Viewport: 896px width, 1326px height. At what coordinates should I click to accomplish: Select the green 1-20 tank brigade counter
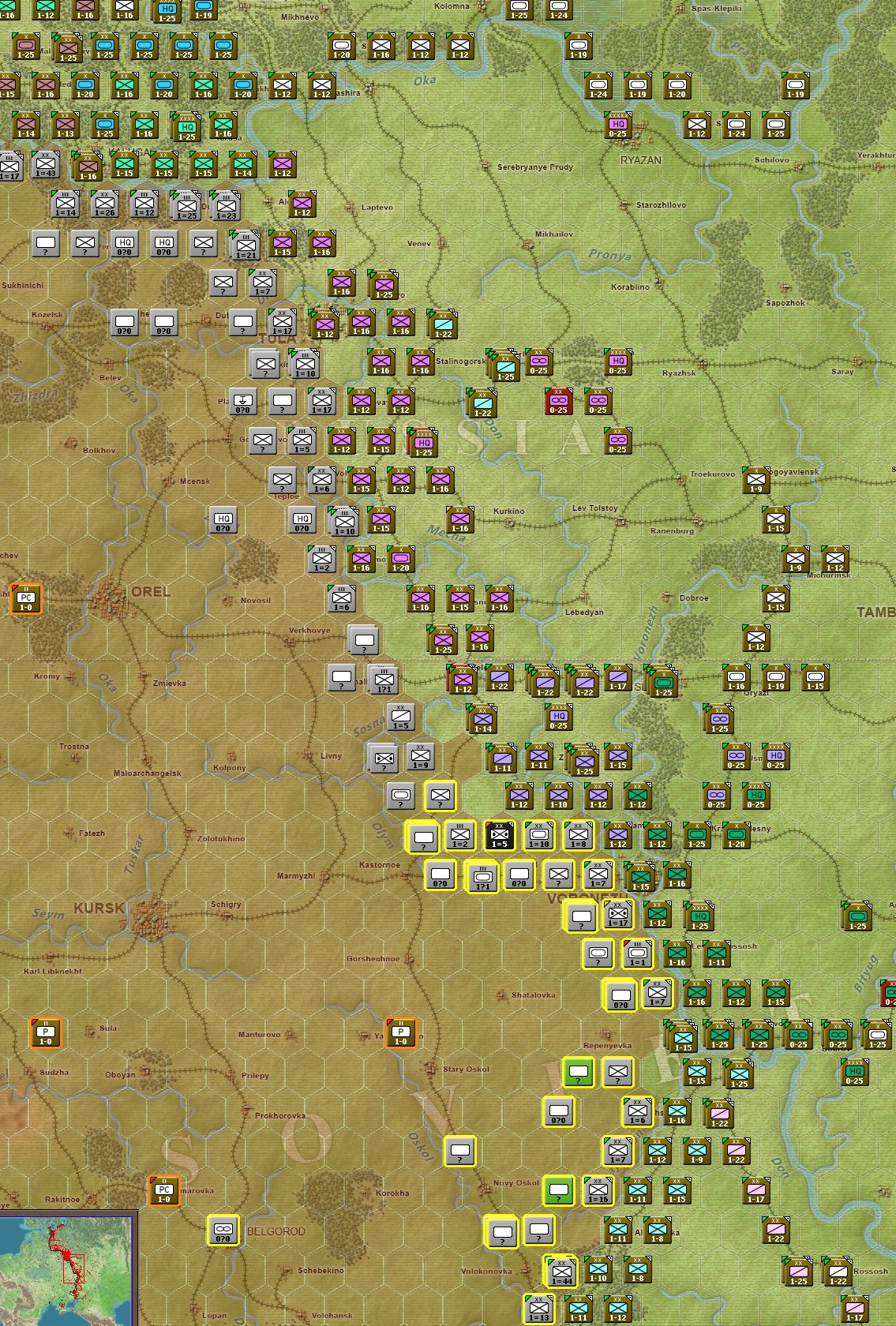click(736, 835)
